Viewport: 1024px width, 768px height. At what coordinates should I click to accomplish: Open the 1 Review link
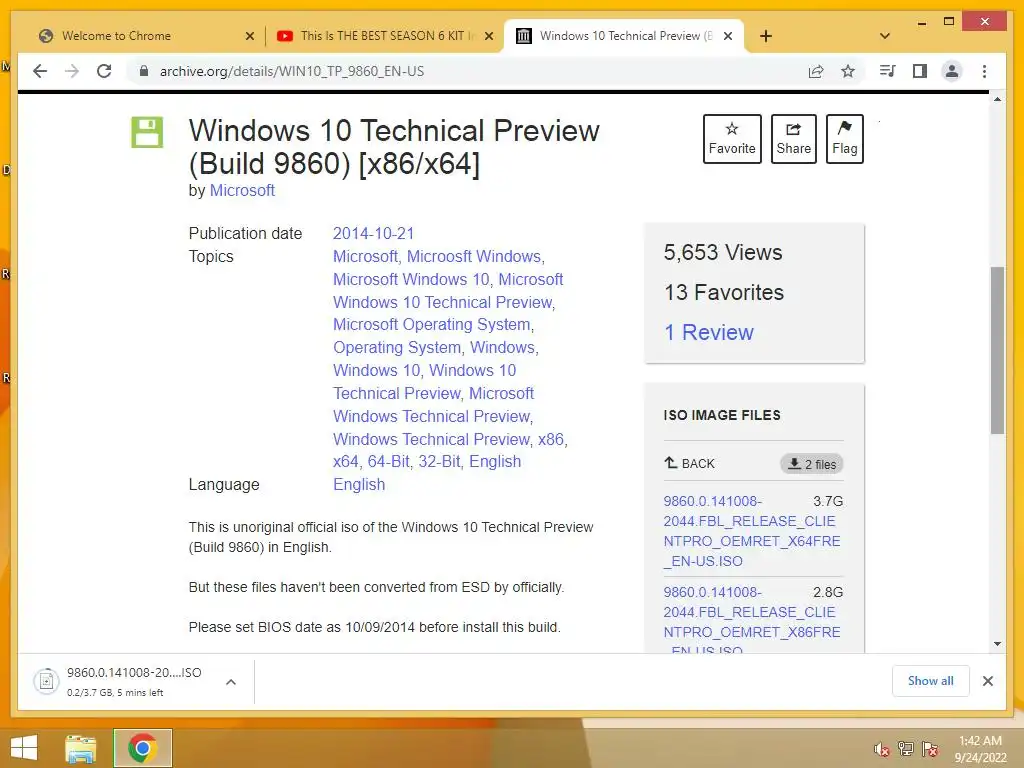709,332
